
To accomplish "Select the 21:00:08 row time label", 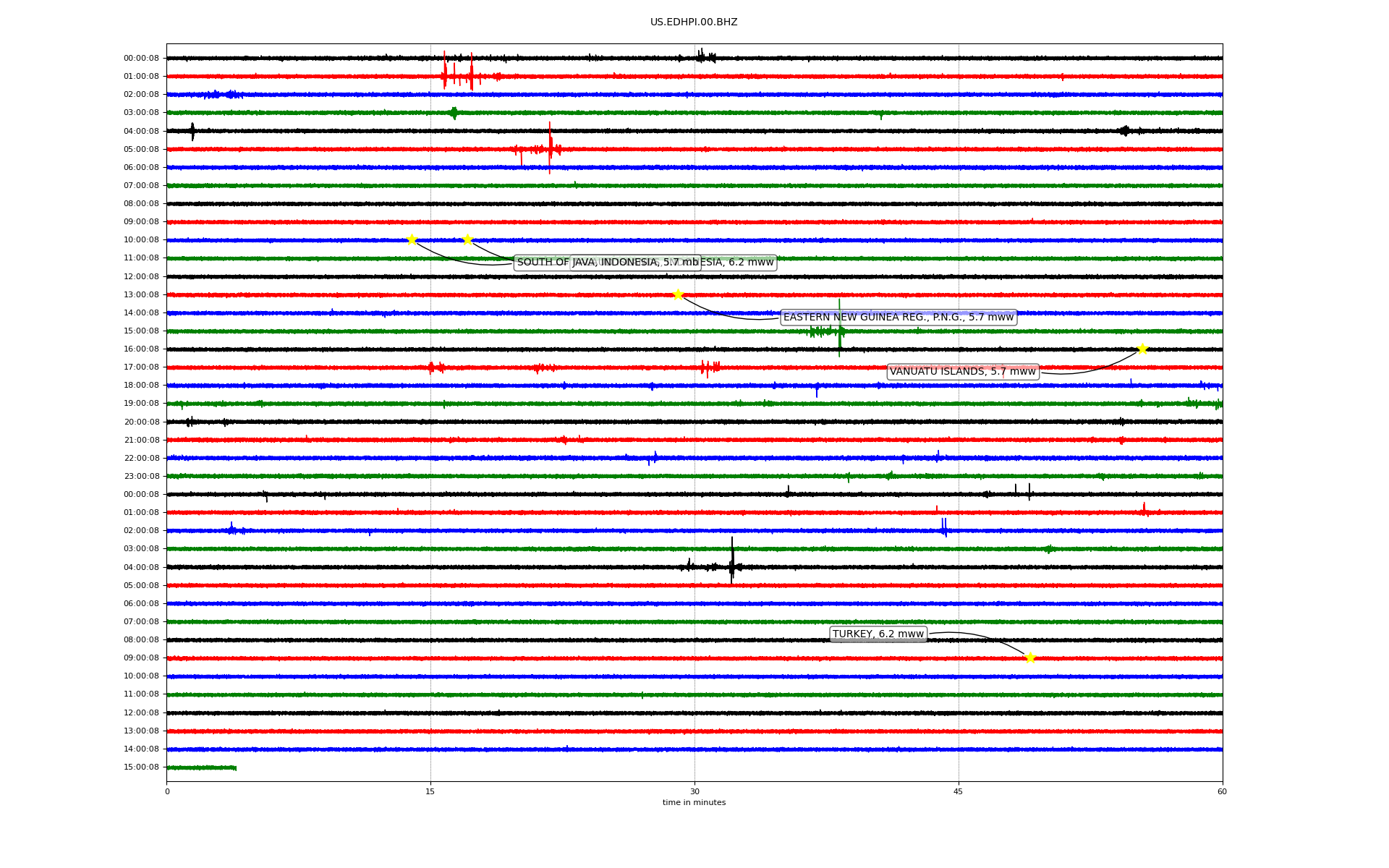I will pos(141,441).
